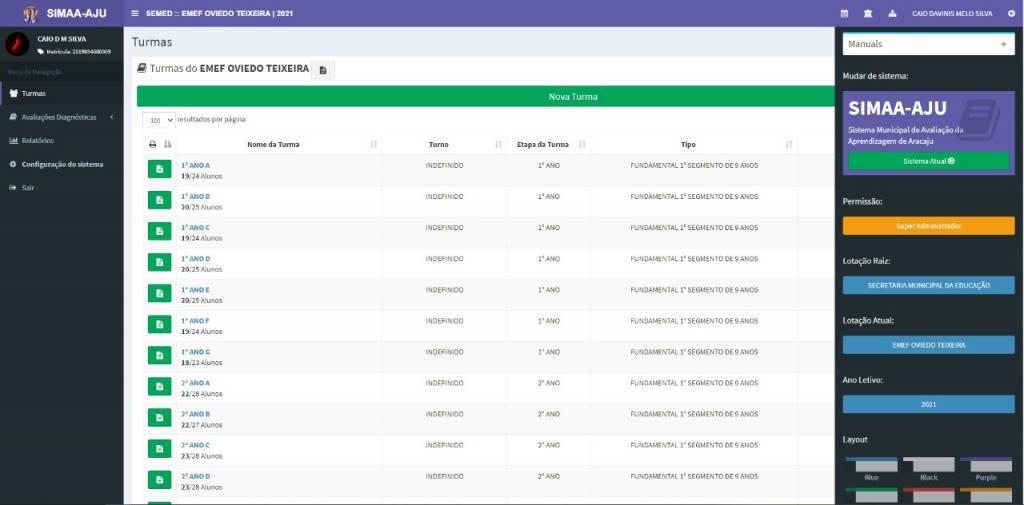Click the document icon next to EMEF OVIEDO TEIXEIRA
Screen dimensions: 1024x505
coord(323,70)
